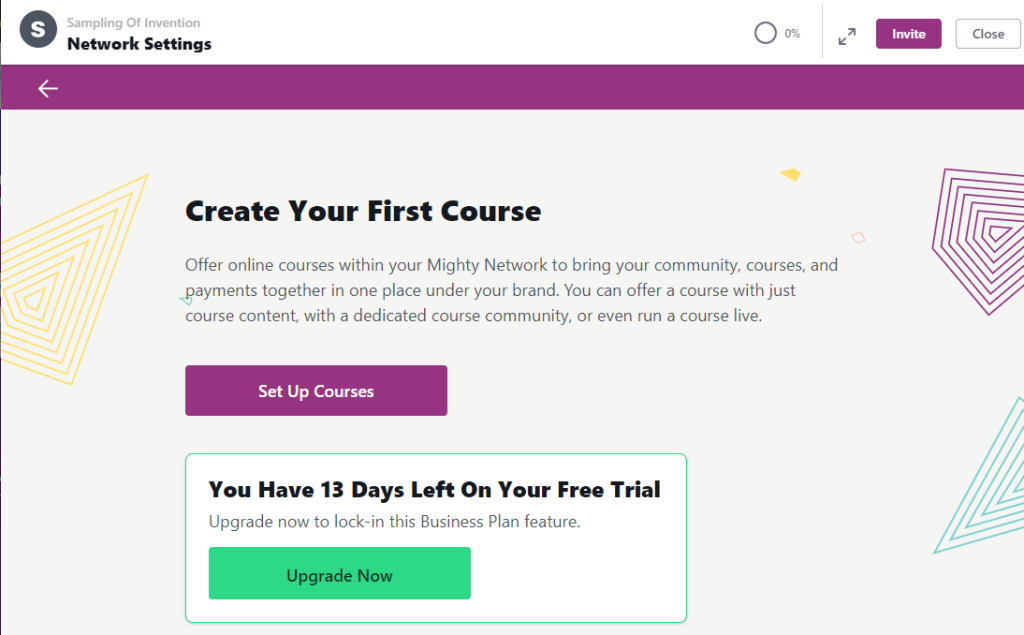Open the round S network avatar
The width and height of the screenshot is (1024, 635).
(38, 29)
